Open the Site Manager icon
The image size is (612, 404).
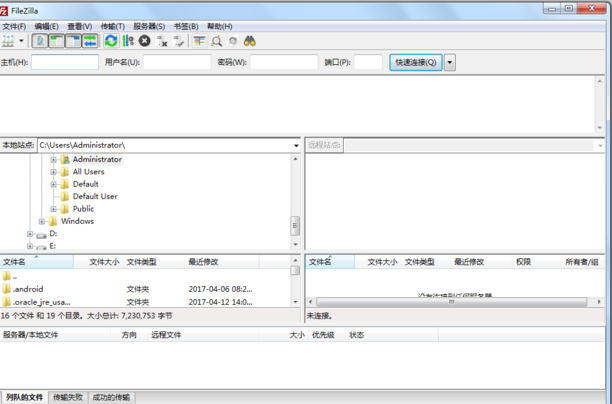coord(8,41)
